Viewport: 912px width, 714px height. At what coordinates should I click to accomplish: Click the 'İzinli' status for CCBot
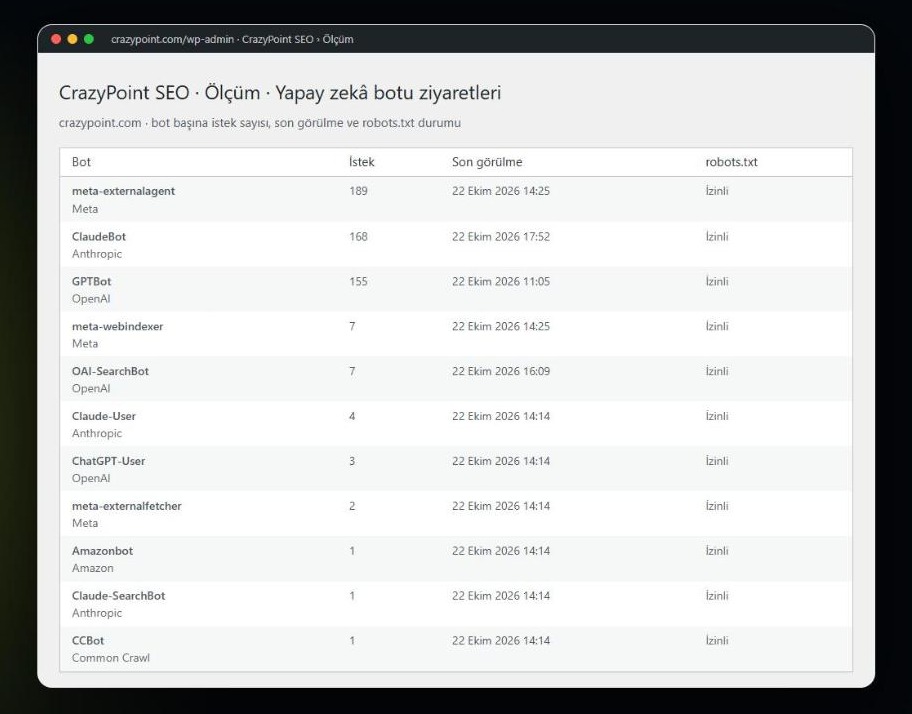(x=717, y=640)
